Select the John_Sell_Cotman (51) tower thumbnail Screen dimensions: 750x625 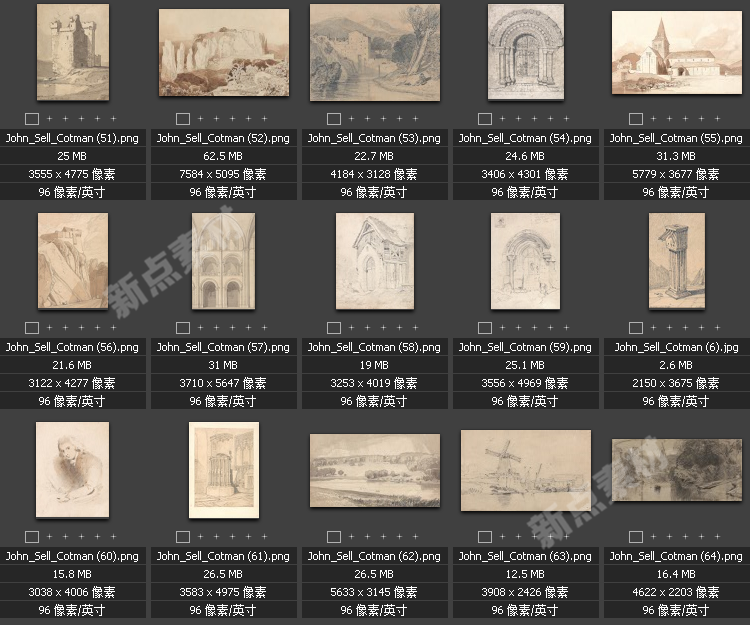(x=73, y=51)
